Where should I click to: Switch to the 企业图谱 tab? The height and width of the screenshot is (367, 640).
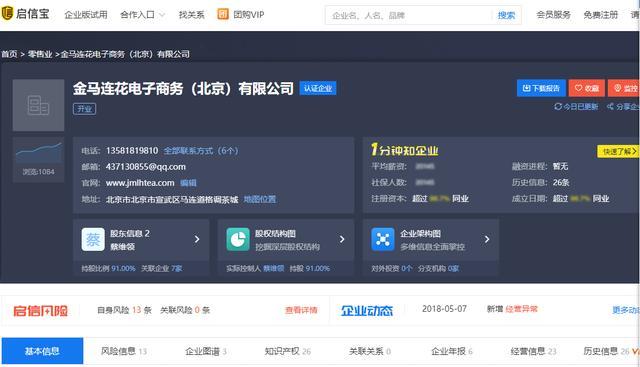pos(206,351)
